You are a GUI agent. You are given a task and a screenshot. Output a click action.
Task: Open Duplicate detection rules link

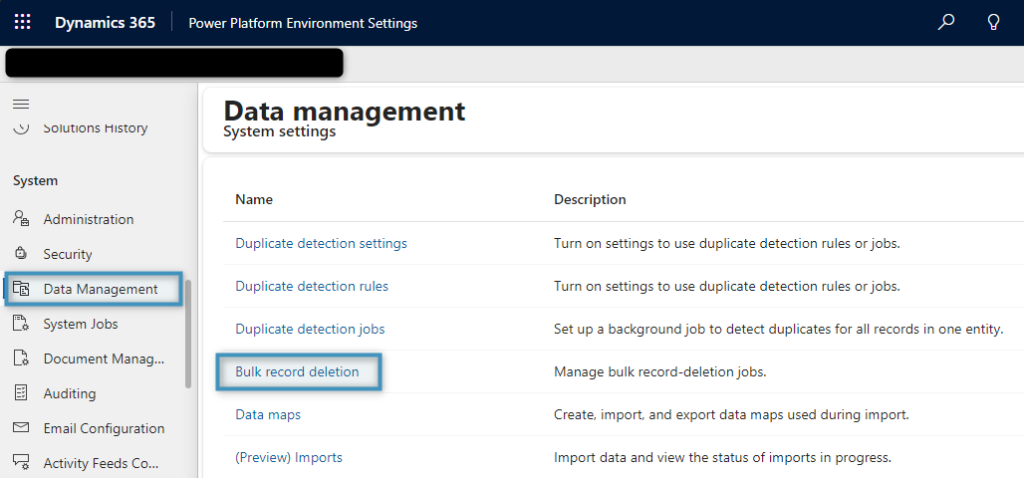(x=312, y=286)
